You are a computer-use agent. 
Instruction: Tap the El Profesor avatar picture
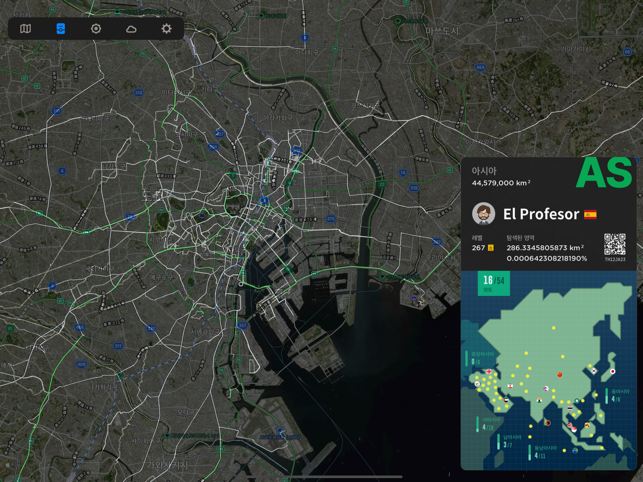coord(483,214)
